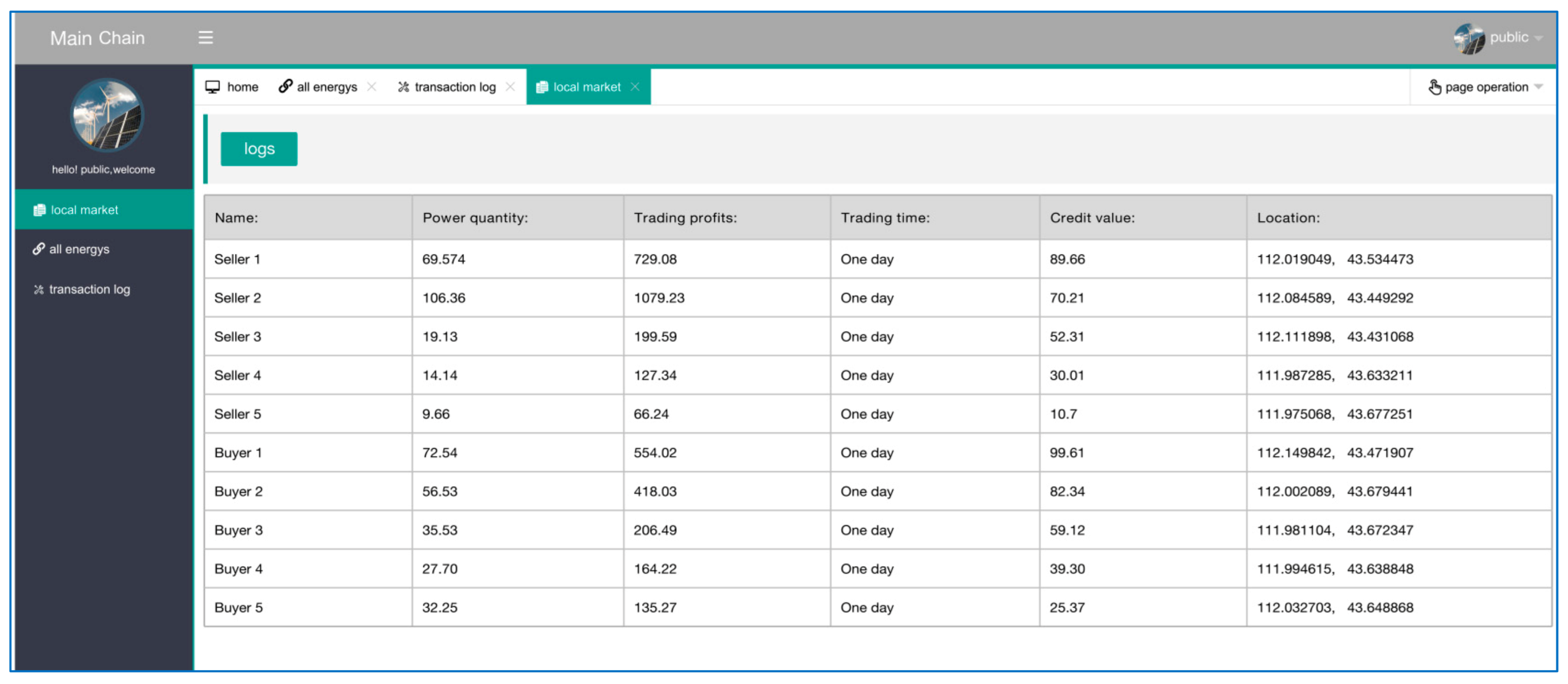1568x684 pixels.
Task: Click the sidebar local market document icon
Action: (x=40, y=211)
